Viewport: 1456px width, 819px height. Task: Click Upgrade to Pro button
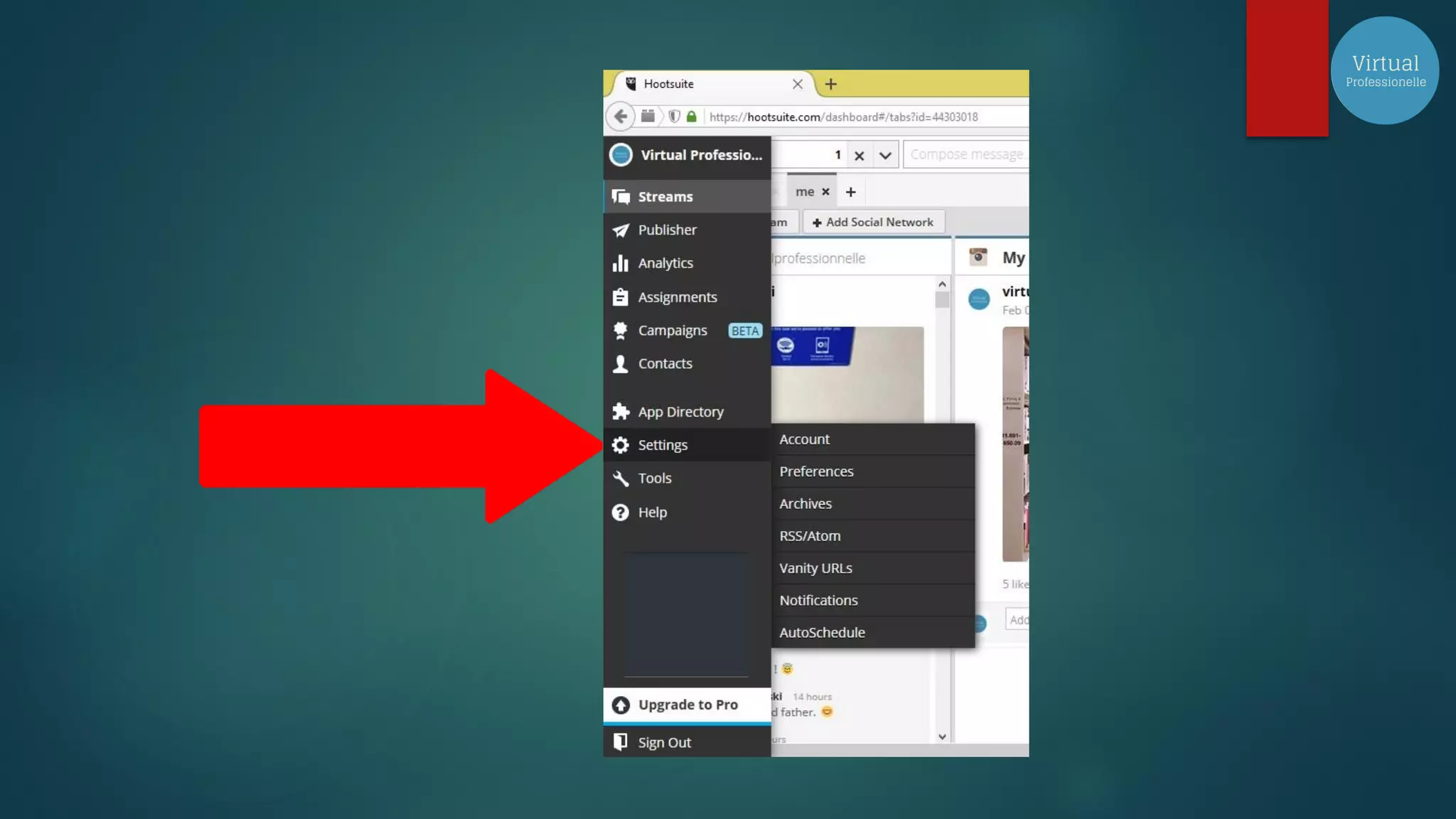click(687, 705)
